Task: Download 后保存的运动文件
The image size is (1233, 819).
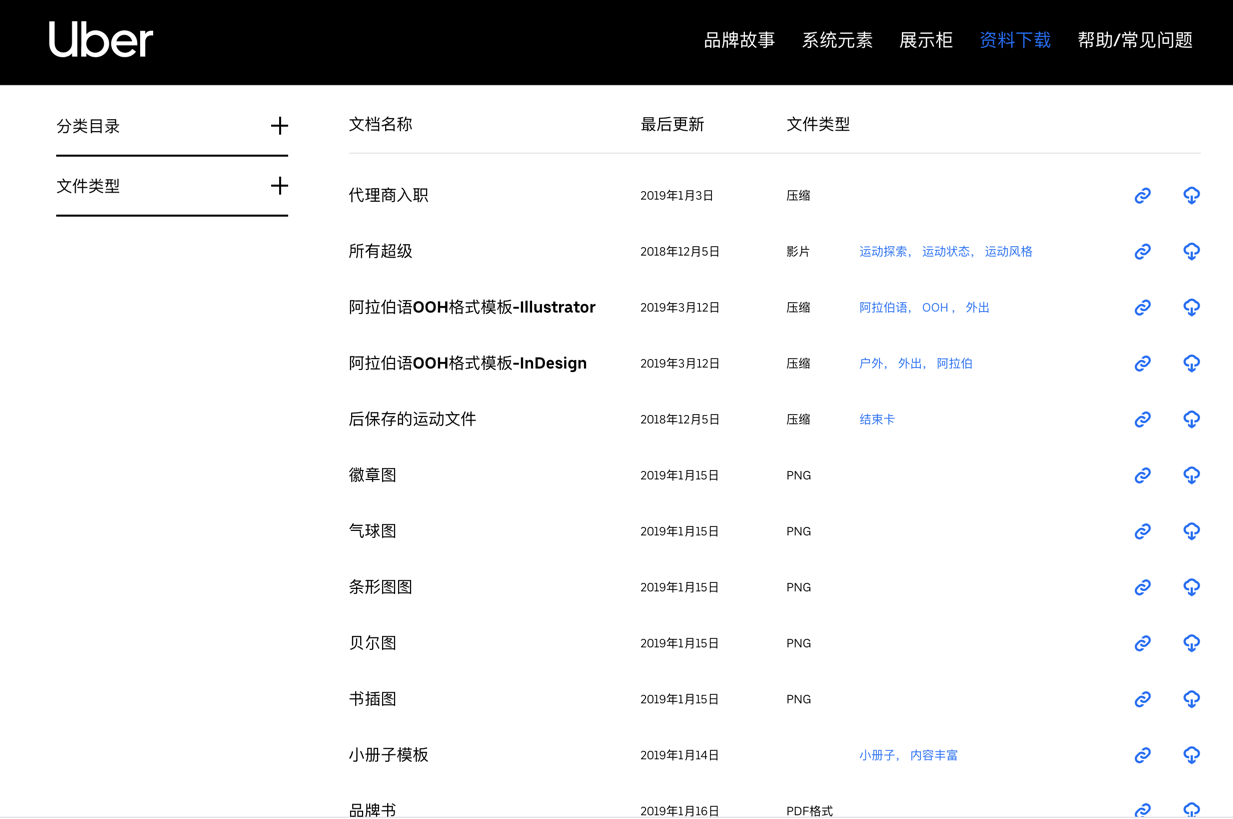Action: coord(1191,420)
